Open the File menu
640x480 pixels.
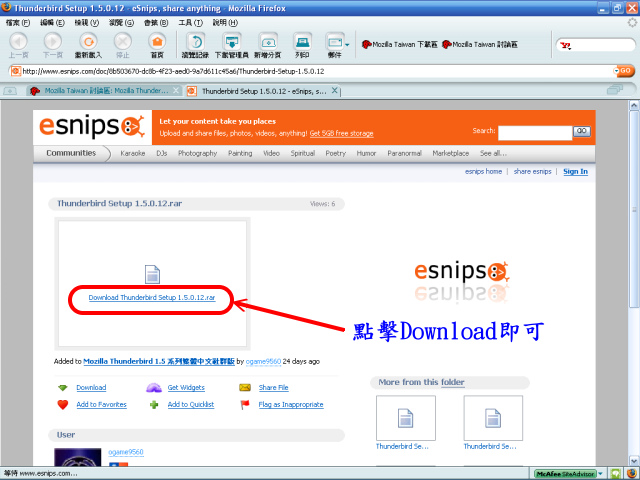click(18, 22)
